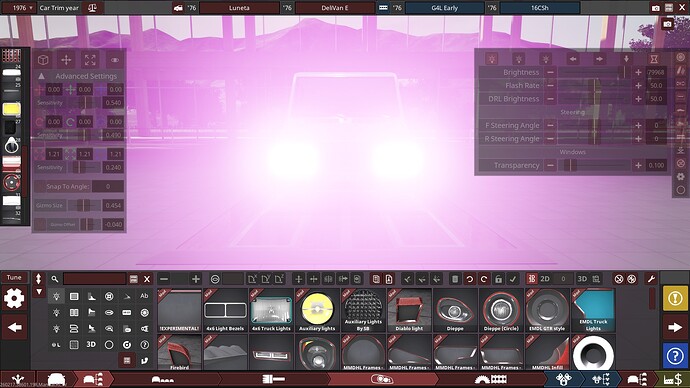This screenshot has width=690, height=388.
Task: Choose the 4x6 Truck Lights fixture
Action: (x=271, y=310)
